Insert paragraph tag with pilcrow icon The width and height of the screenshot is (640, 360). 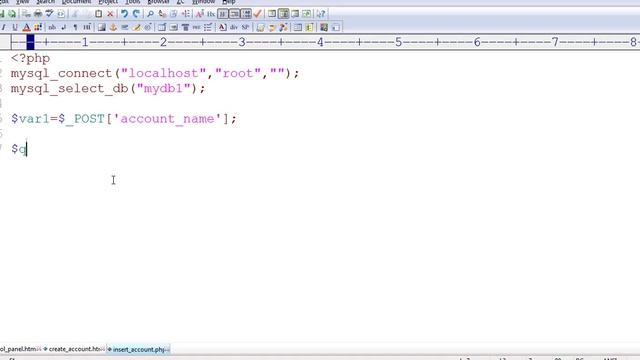coord(75,27)
